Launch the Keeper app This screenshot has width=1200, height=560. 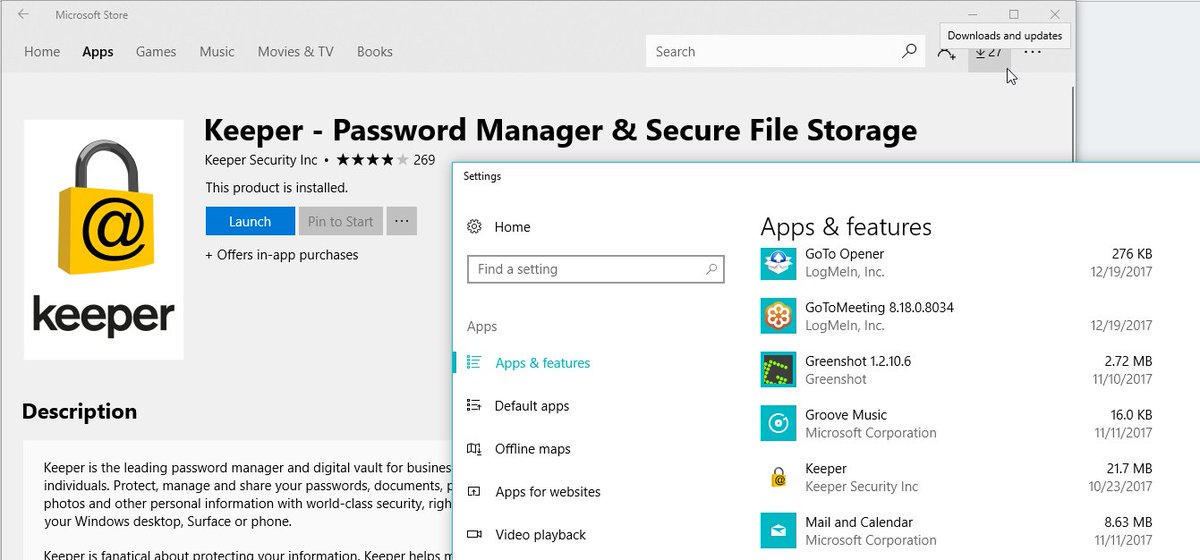click(250, 222)
